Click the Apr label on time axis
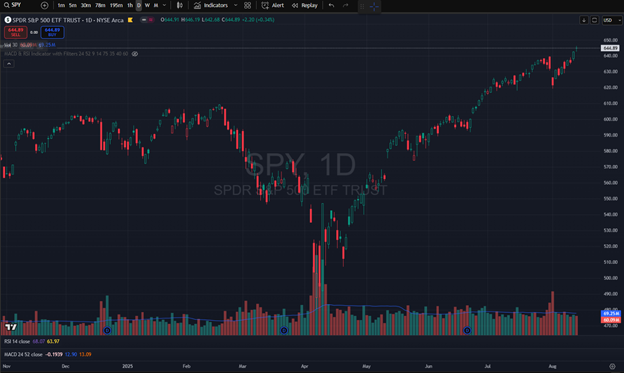Viewport: 624px width, 373px height. click(x=304, y=366)
